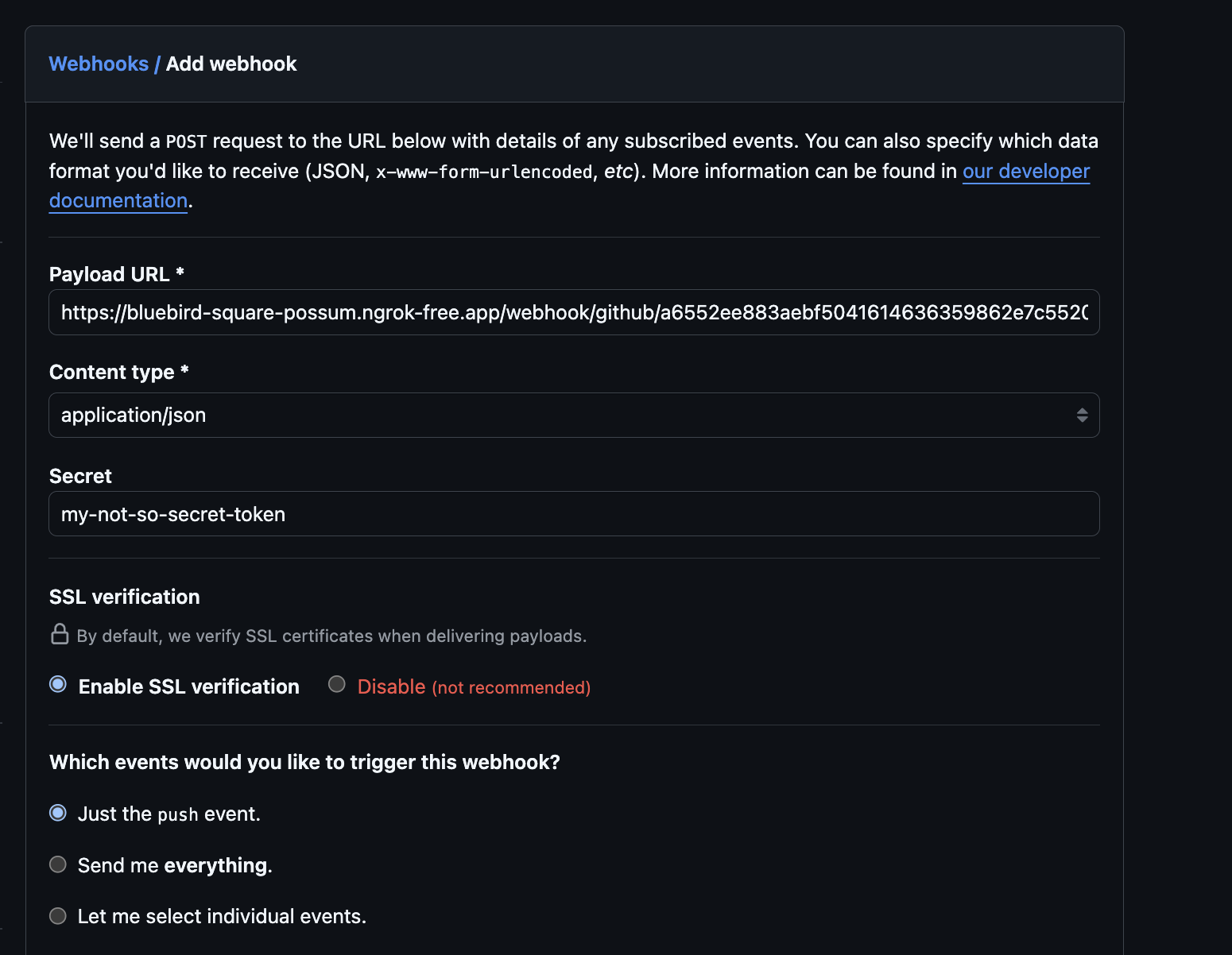Open our developer documentation link
Image resolution: width=1232 pixels, height=955 pixels.
(1025, 171)
